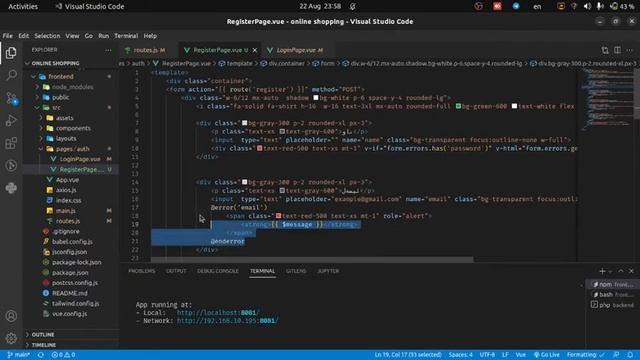Click the Formatting indicator in status bar

click(x=585, y=355)
